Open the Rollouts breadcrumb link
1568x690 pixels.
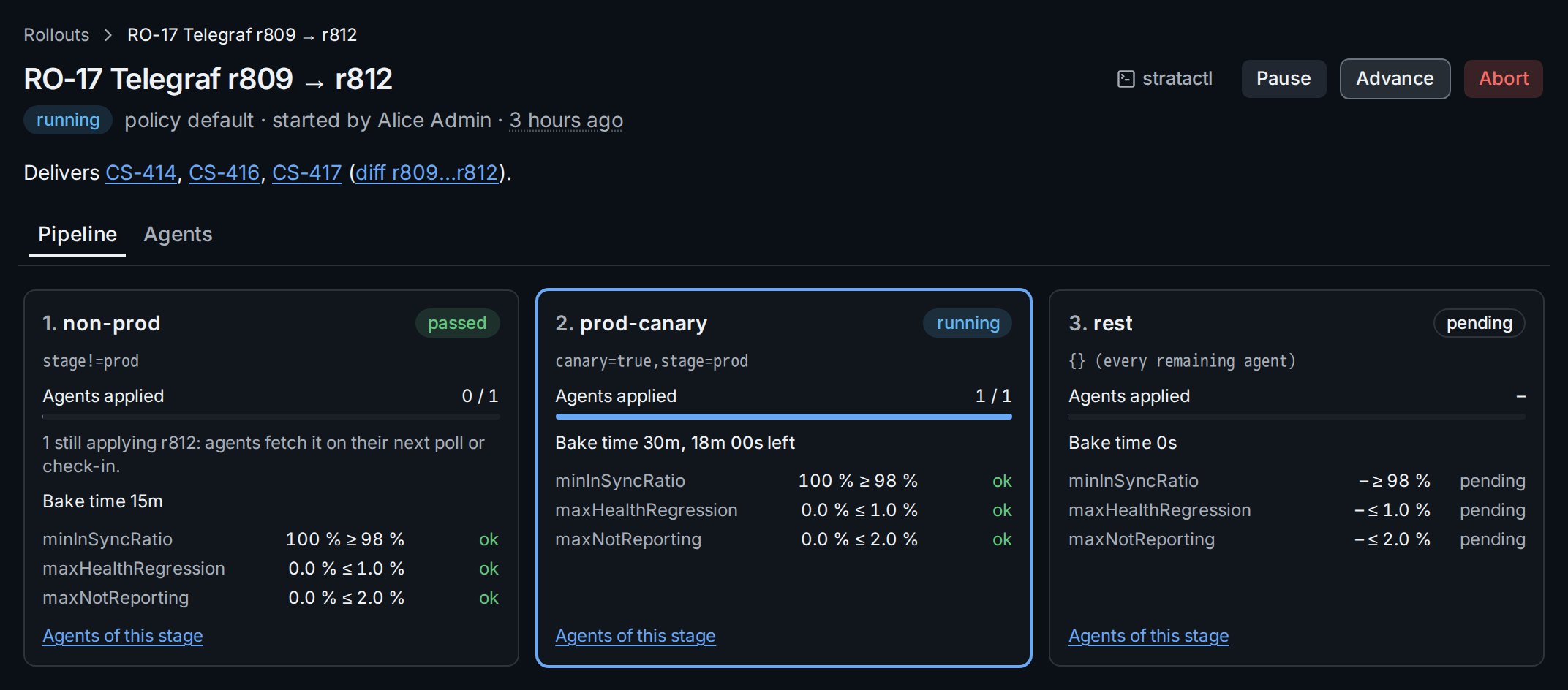coord(56,35)
